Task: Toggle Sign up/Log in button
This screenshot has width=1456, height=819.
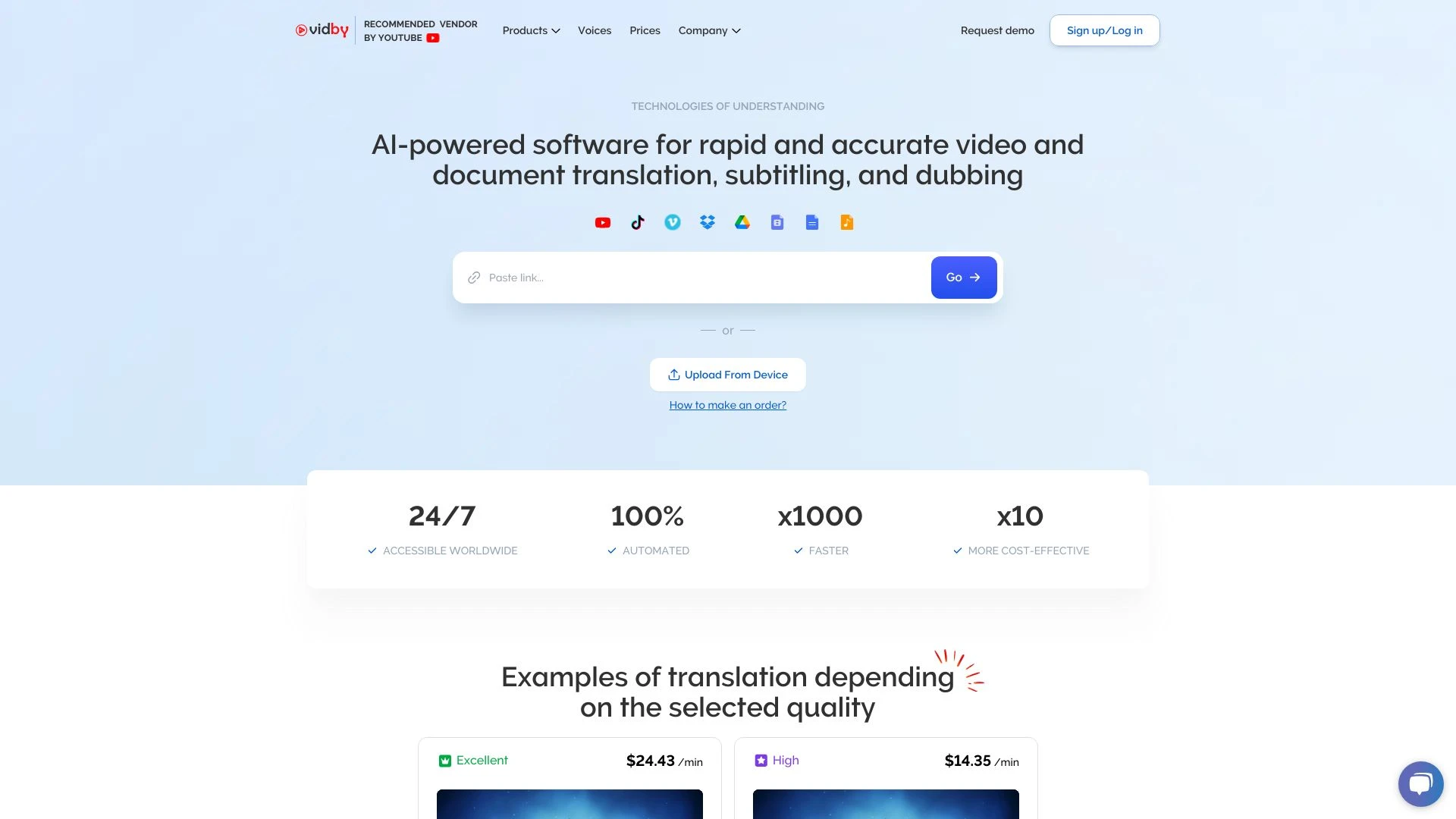Action: [1104, 30]
